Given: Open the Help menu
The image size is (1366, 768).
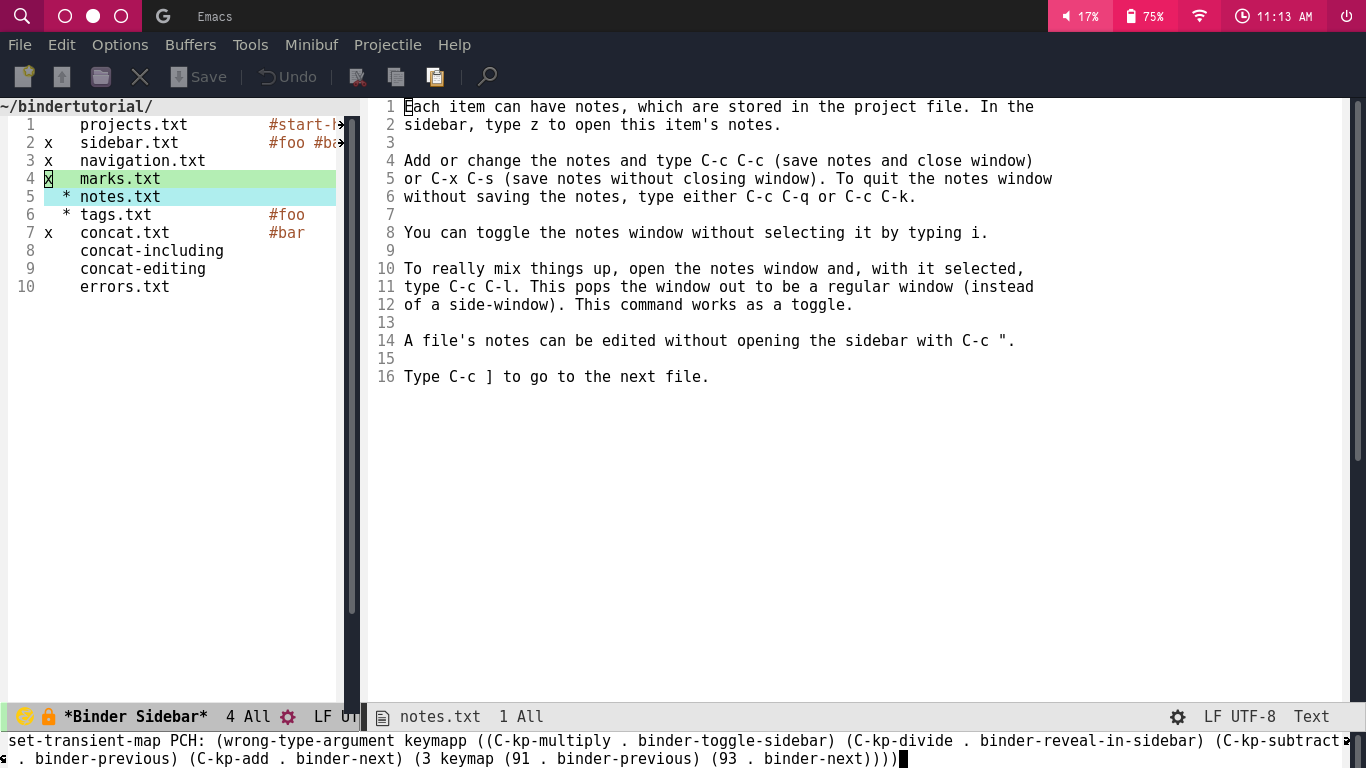Looking at the screenshot, I should pyautogui.click(x=454, y=45).
